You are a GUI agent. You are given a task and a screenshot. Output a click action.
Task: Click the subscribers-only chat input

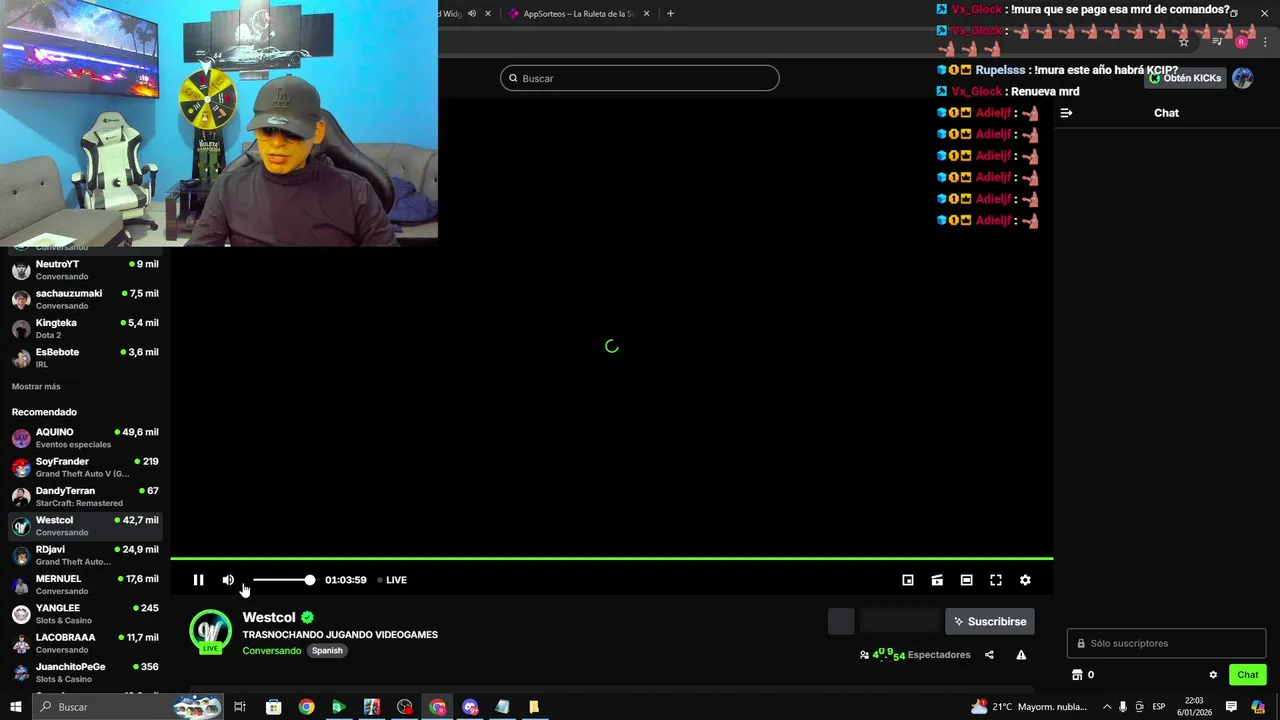tap(1166, 643)
